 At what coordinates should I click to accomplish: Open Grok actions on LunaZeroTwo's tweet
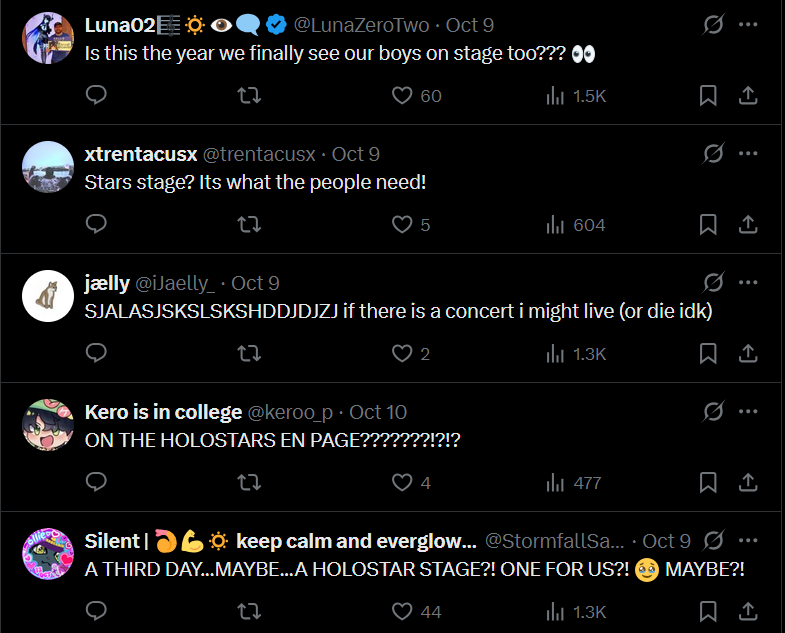click(x=713, y=25)
